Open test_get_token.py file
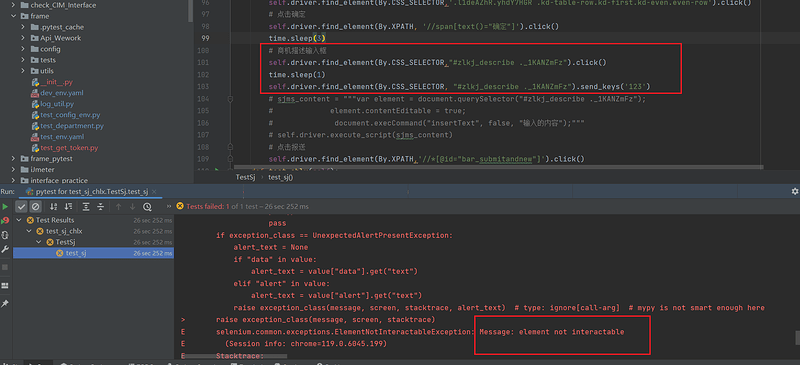This screenshot has width=800, height=365. click(65, 148)
